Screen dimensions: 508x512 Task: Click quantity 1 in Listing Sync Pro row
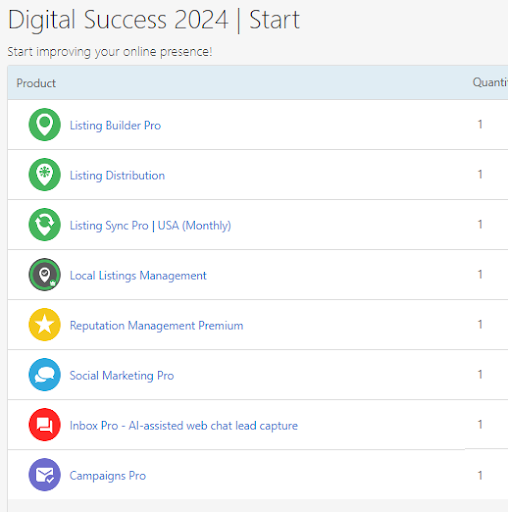(x=480, y=224)
